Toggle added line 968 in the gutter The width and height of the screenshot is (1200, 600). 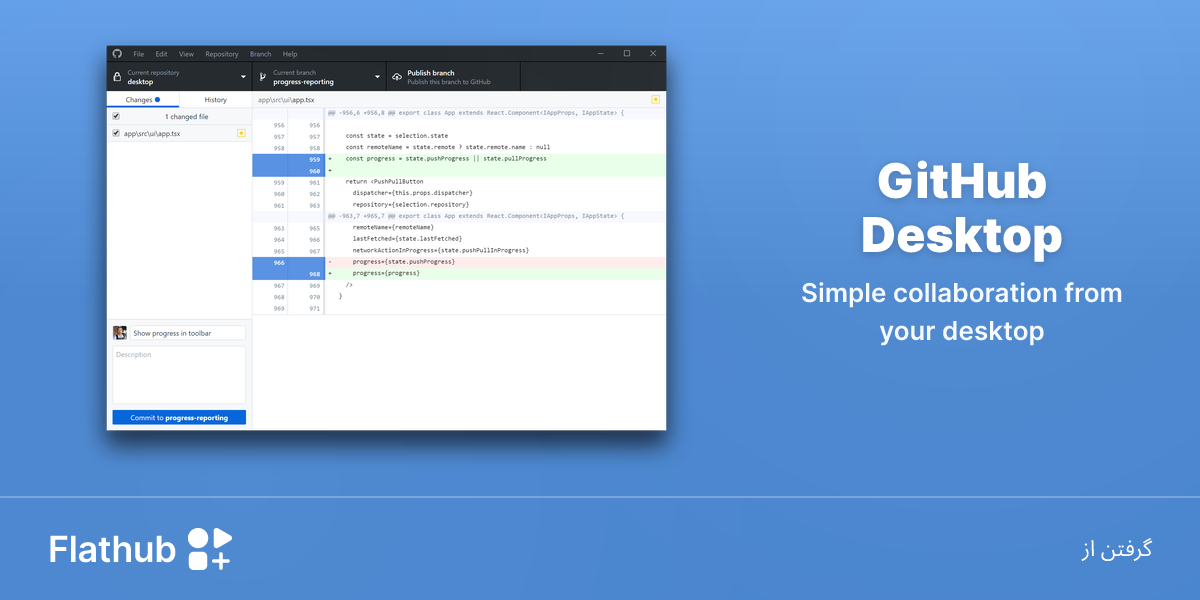click(x=288, y=274)
